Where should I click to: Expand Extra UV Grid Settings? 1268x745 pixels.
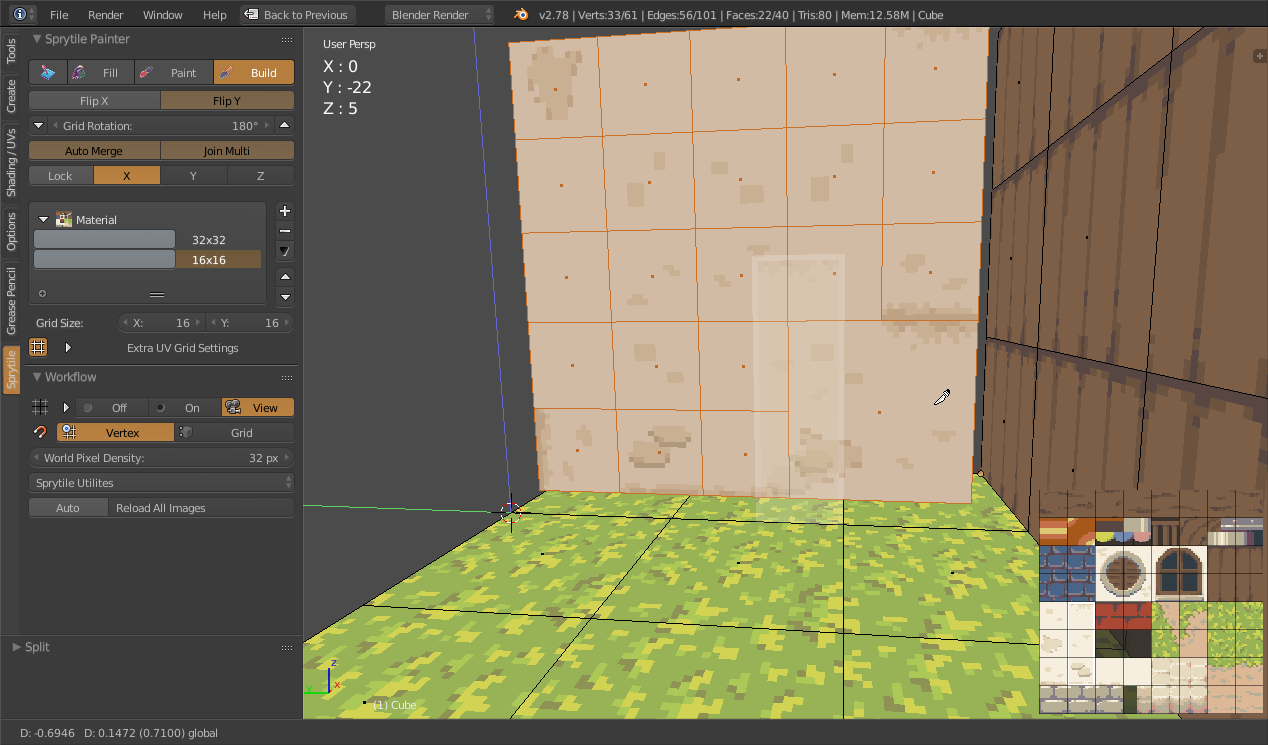click(x=68, y=348)
